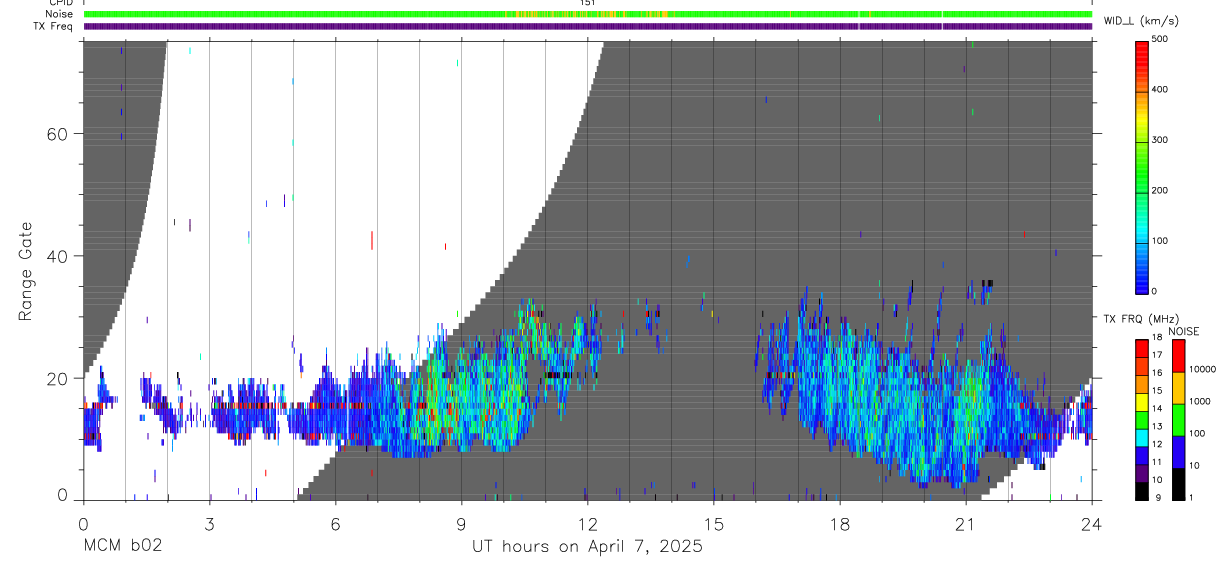Click the TX FRQ (MHz) legend title
Viewport: 1228px width, 567px height.
click(1141, 319)
